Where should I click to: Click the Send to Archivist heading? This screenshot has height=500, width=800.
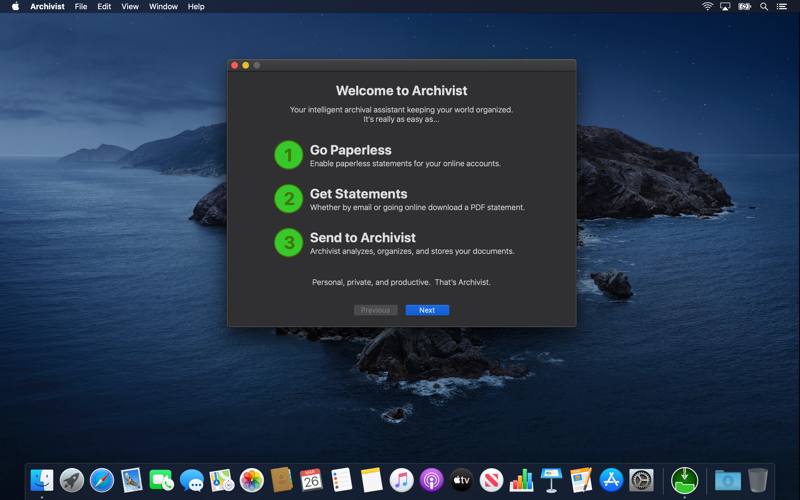(x=363, y=238)
